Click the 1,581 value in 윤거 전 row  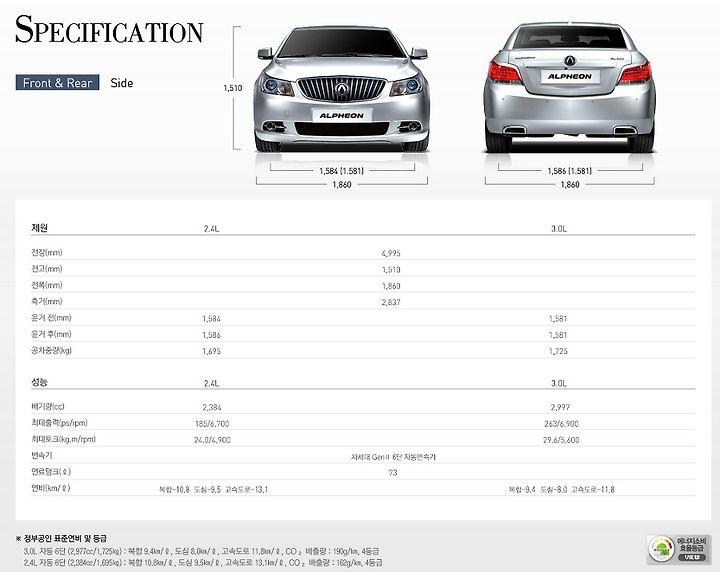[558, 319]
